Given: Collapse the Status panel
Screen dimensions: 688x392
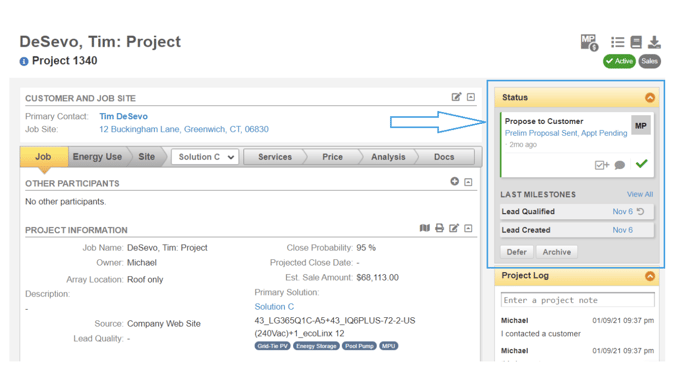Looking at the screenshot, I should 650,97.
